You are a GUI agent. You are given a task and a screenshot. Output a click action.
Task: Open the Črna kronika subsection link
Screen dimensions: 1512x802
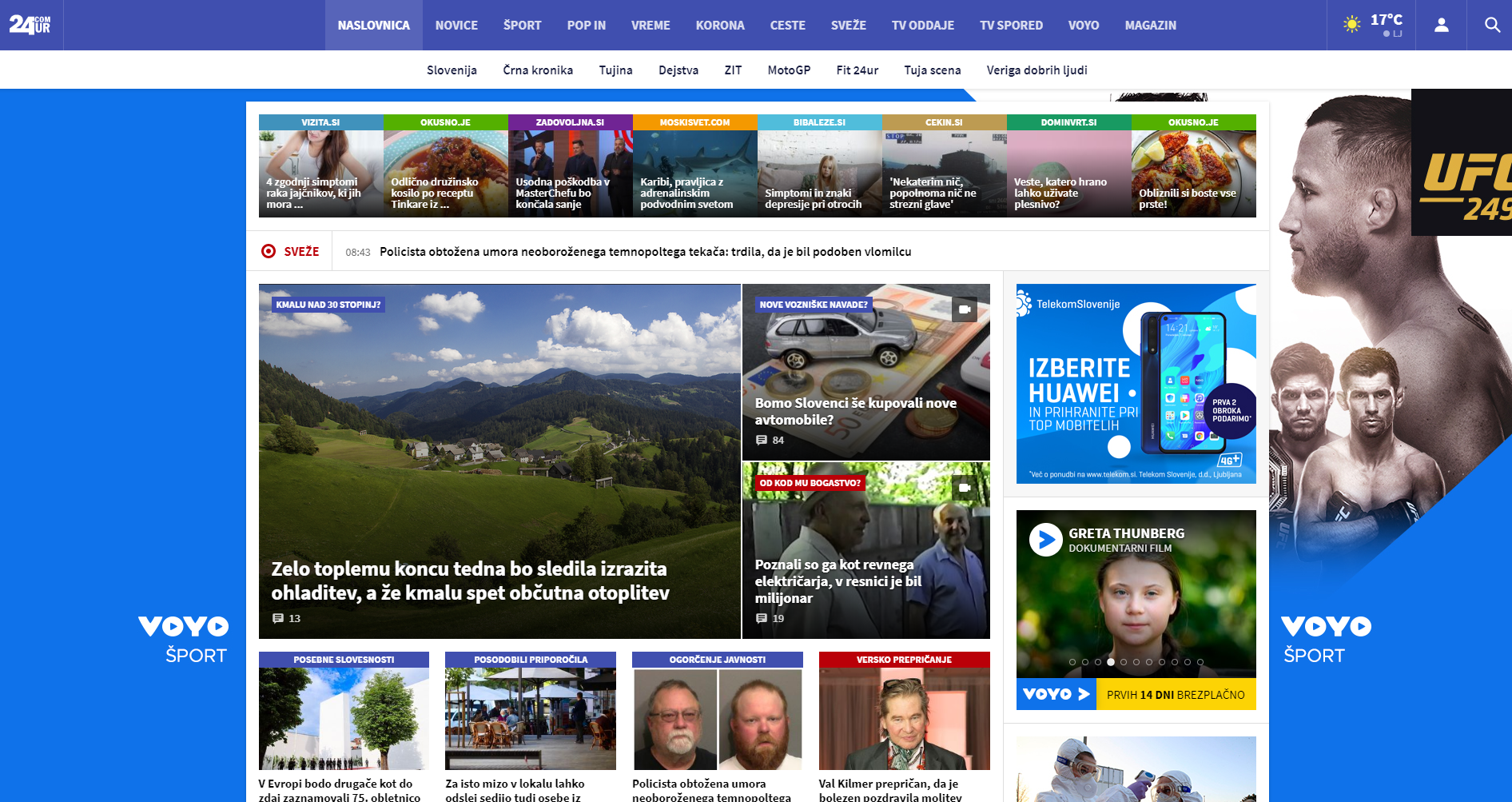coord(538,70)
